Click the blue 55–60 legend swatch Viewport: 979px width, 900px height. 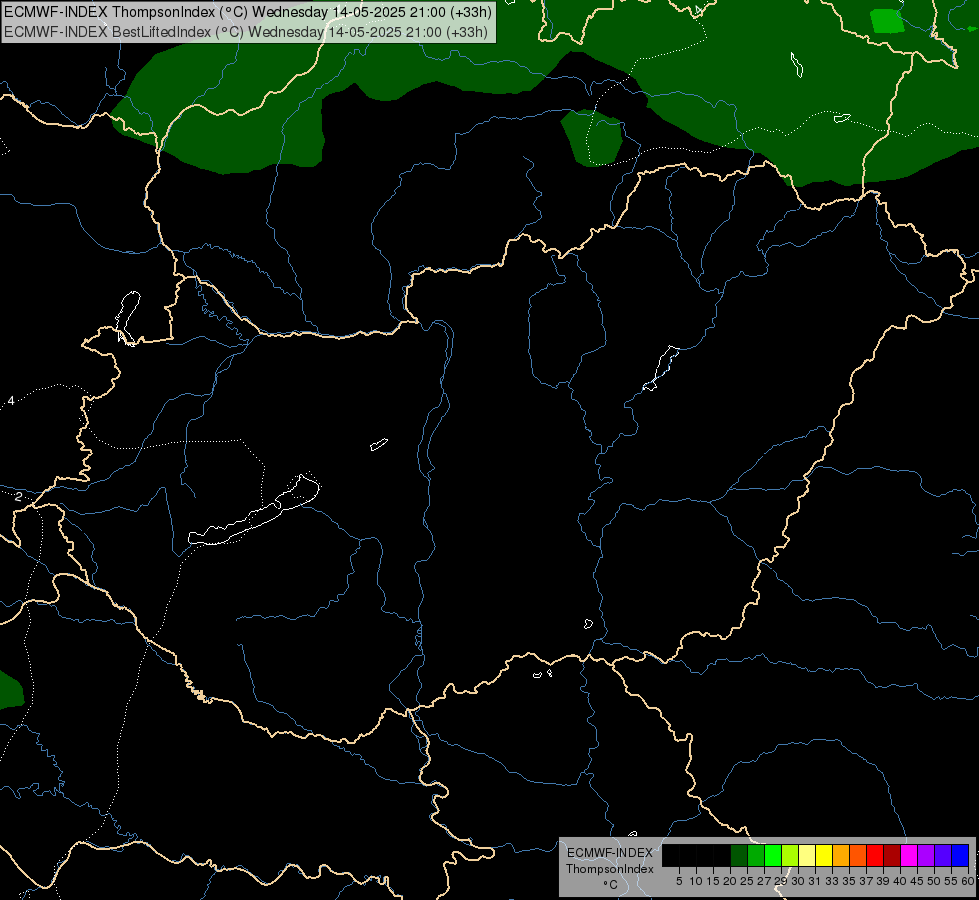coord(960,856)
